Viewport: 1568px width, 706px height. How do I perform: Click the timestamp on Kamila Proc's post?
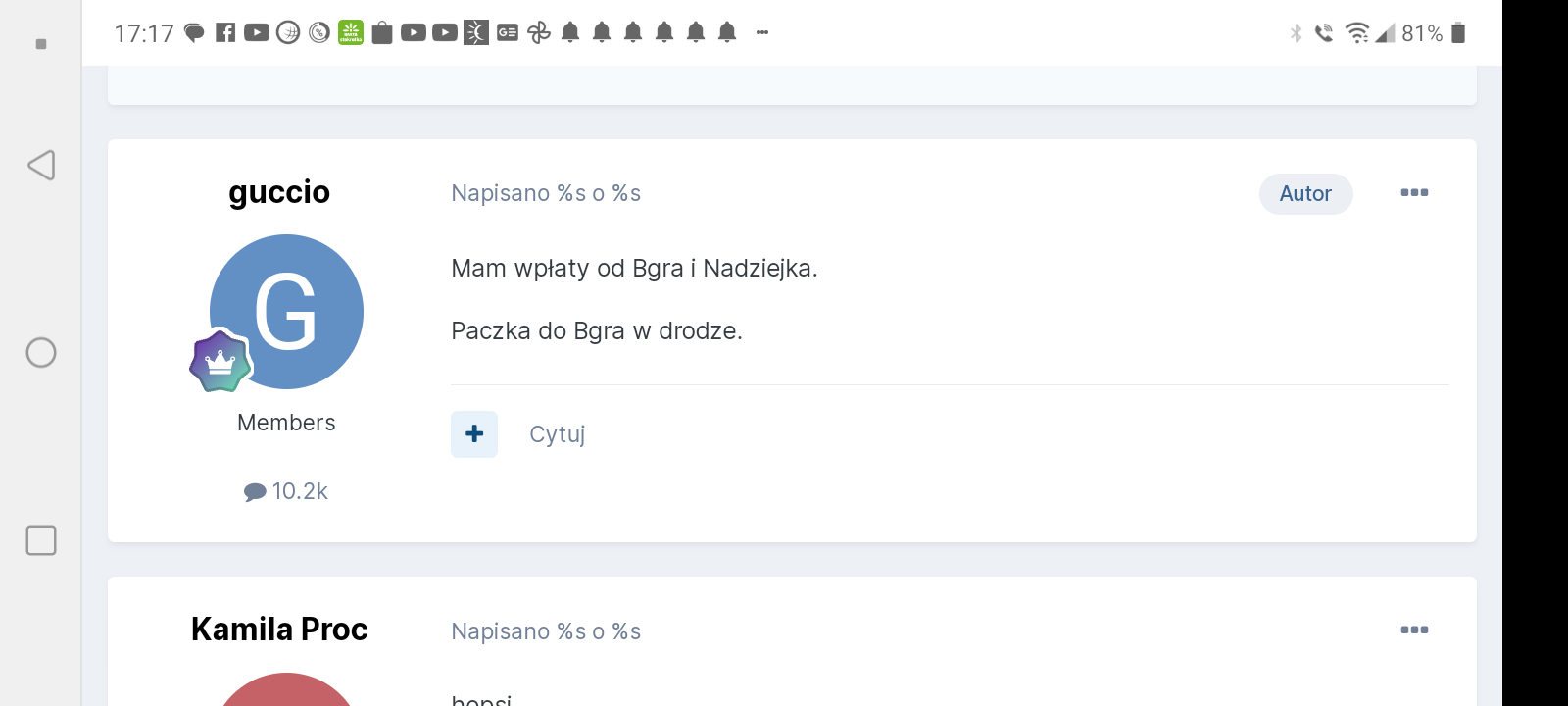[546, 631]
